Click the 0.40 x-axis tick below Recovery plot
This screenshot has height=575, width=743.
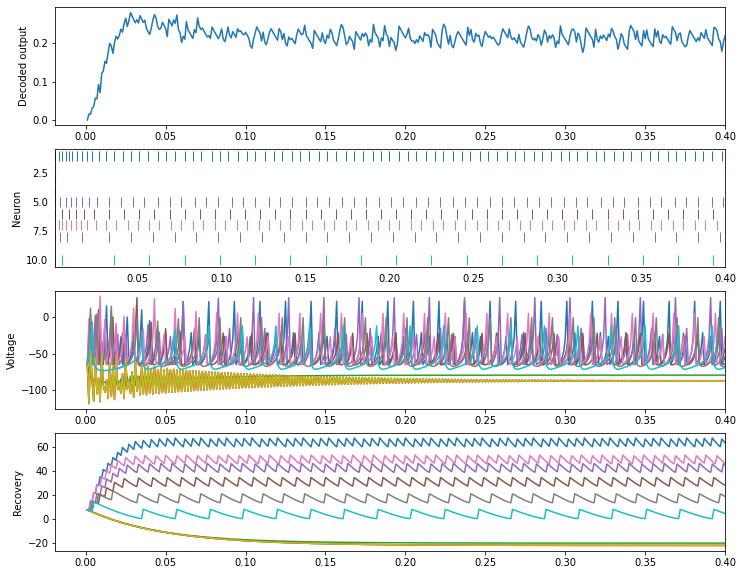(724, 563)
